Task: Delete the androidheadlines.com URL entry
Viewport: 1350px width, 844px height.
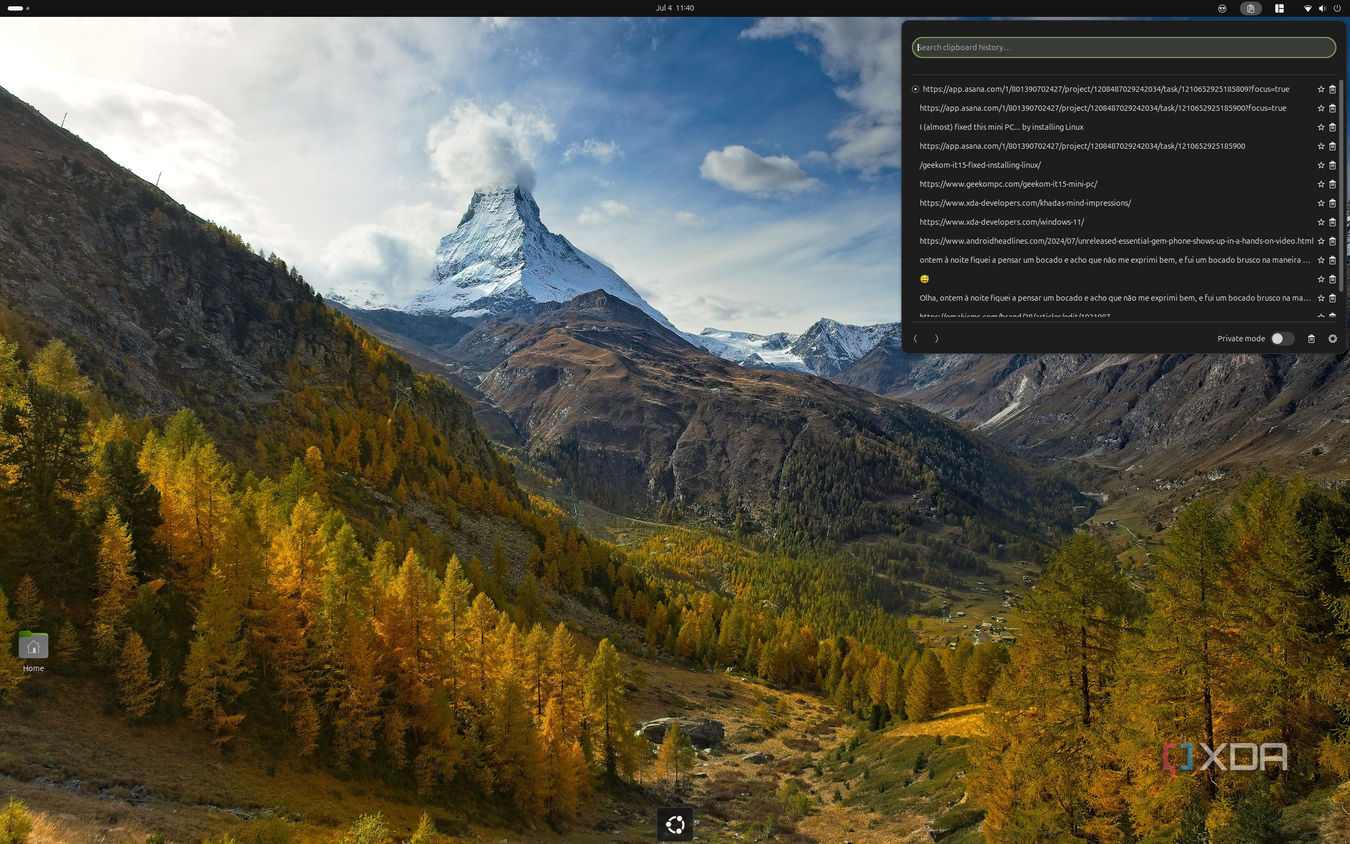Action: click(1332, 241)
